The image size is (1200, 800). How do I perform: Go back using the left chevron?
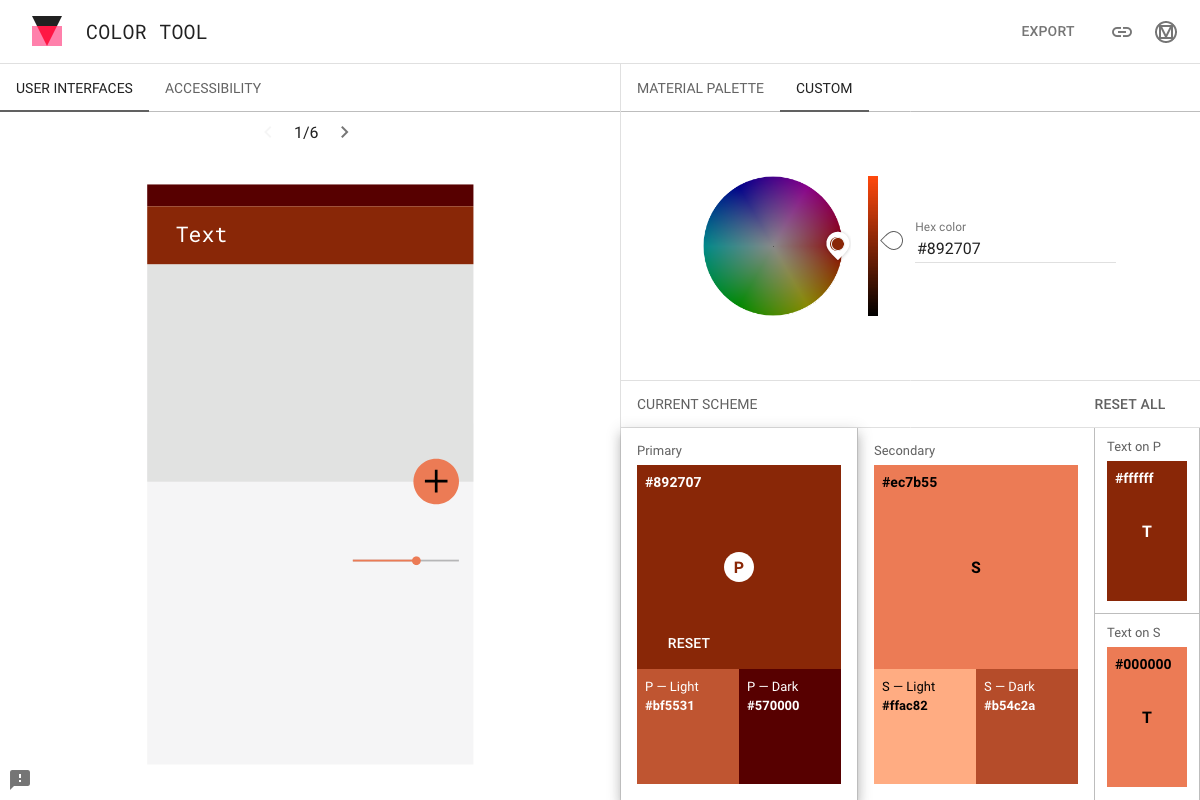(x=268, y=131)
